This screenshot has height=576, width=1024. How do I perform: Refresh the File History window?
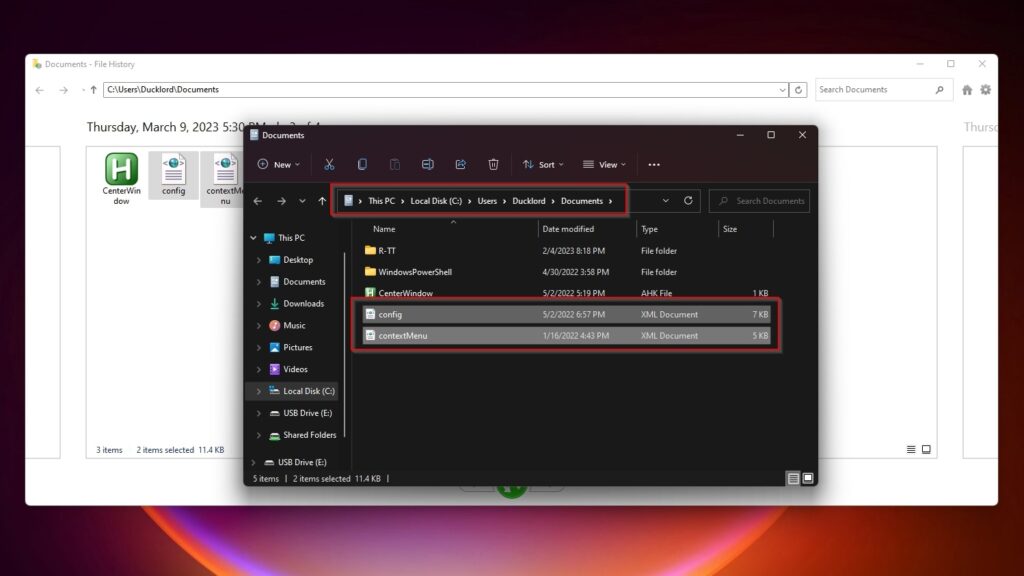pos(798,90)
